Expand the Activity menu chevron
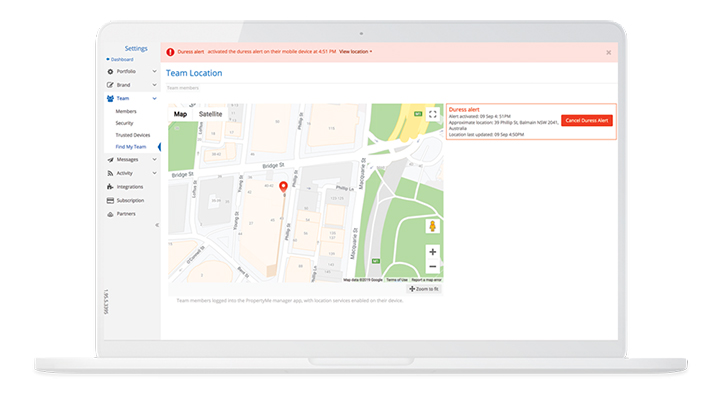 (x=154, y=173)
